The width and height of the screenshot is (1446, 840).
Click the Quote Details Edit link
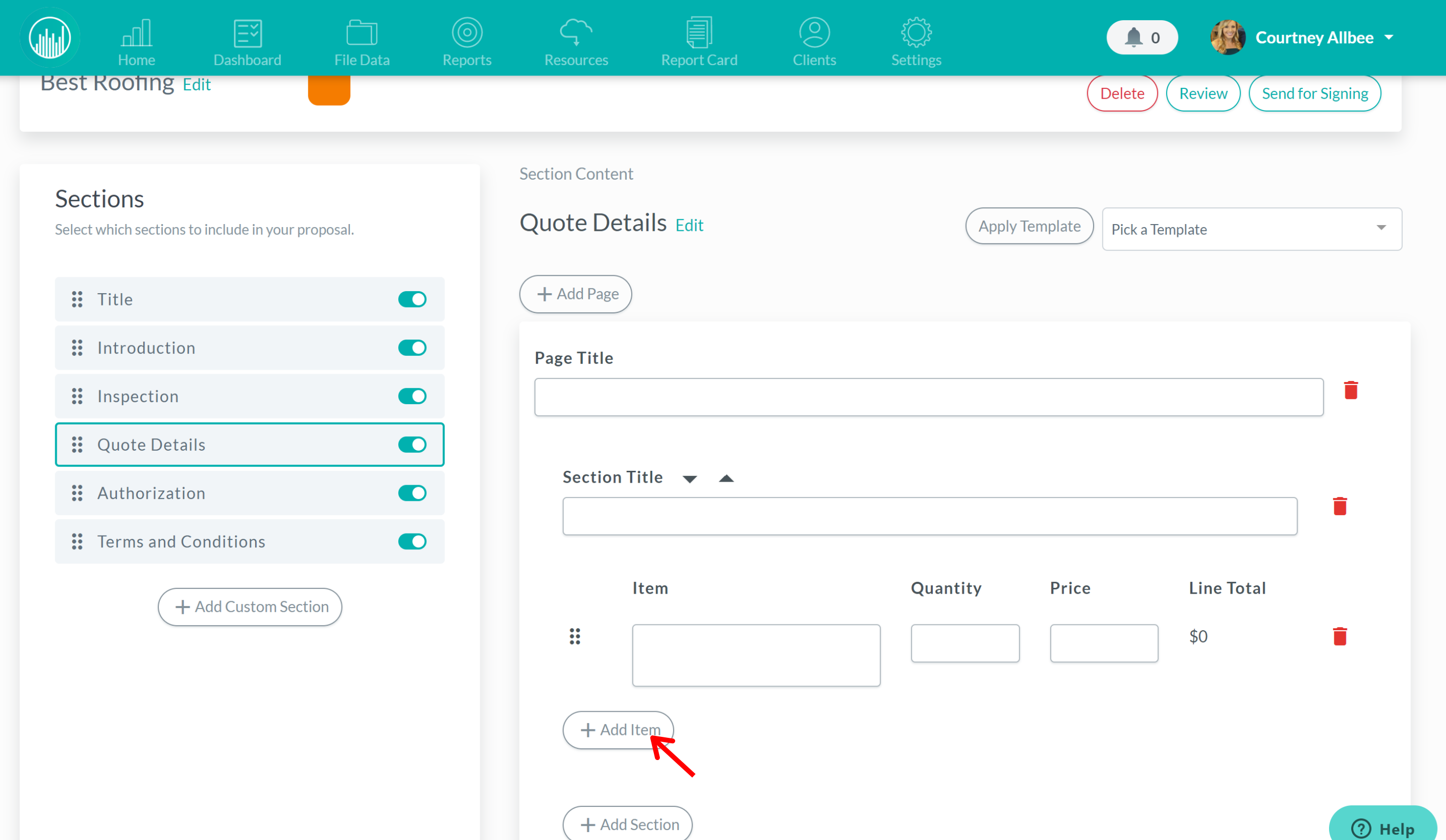pos(689,224)
